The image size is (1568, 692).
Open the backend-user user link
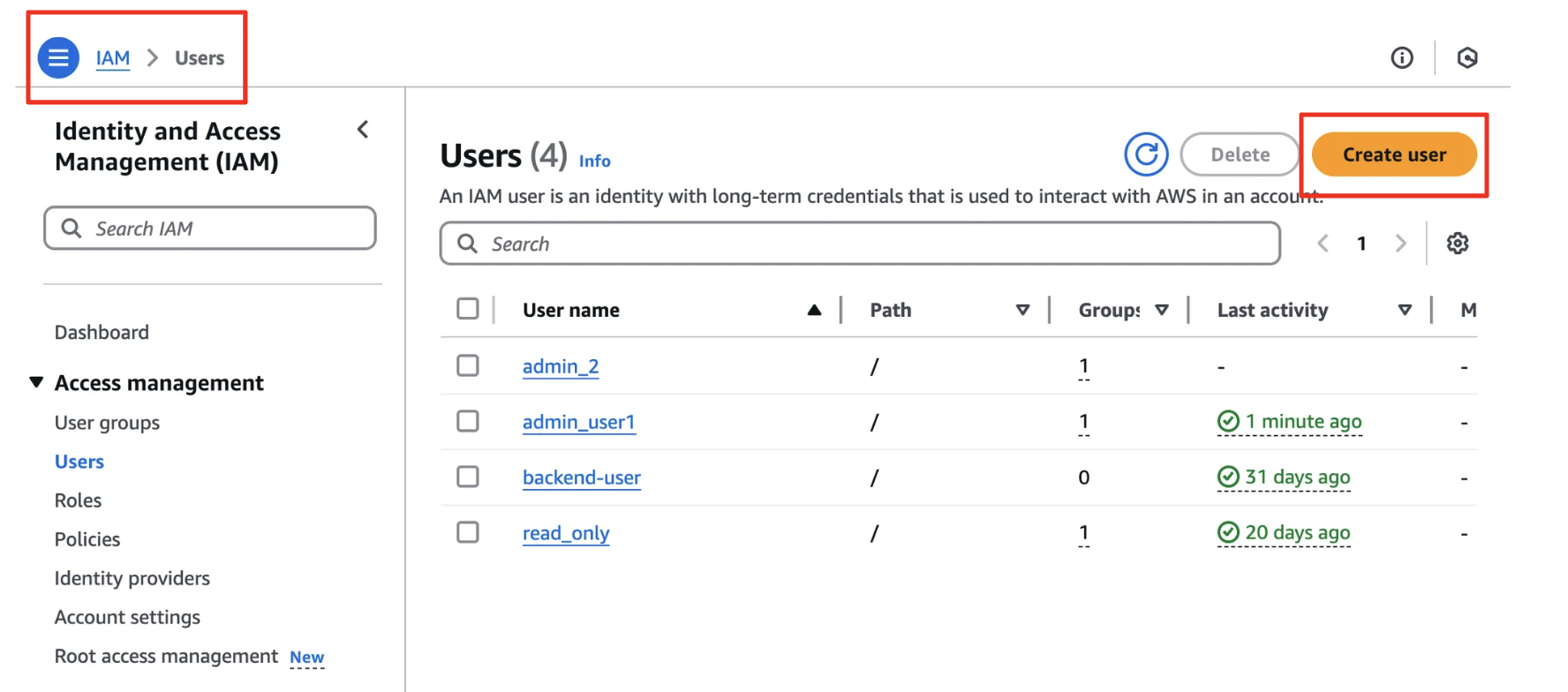pos(582,478)
